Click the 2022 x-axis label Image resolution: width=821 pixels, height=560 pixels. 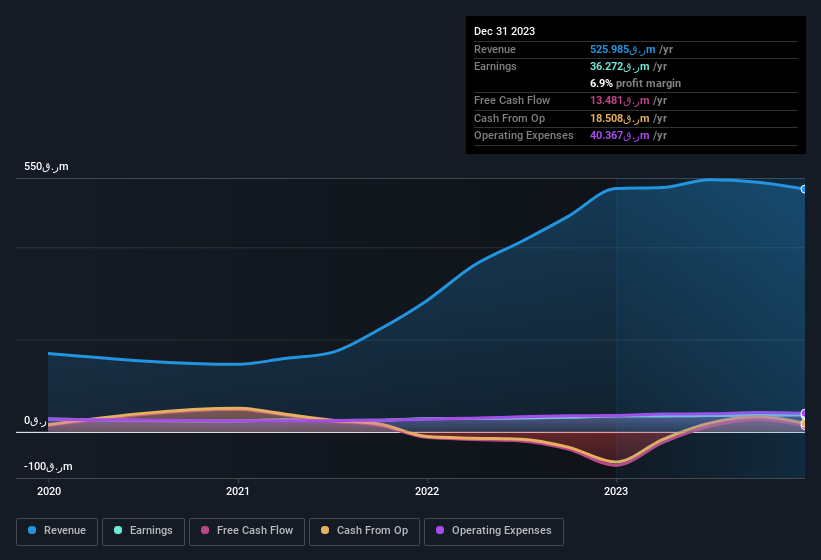coord(427,491)
